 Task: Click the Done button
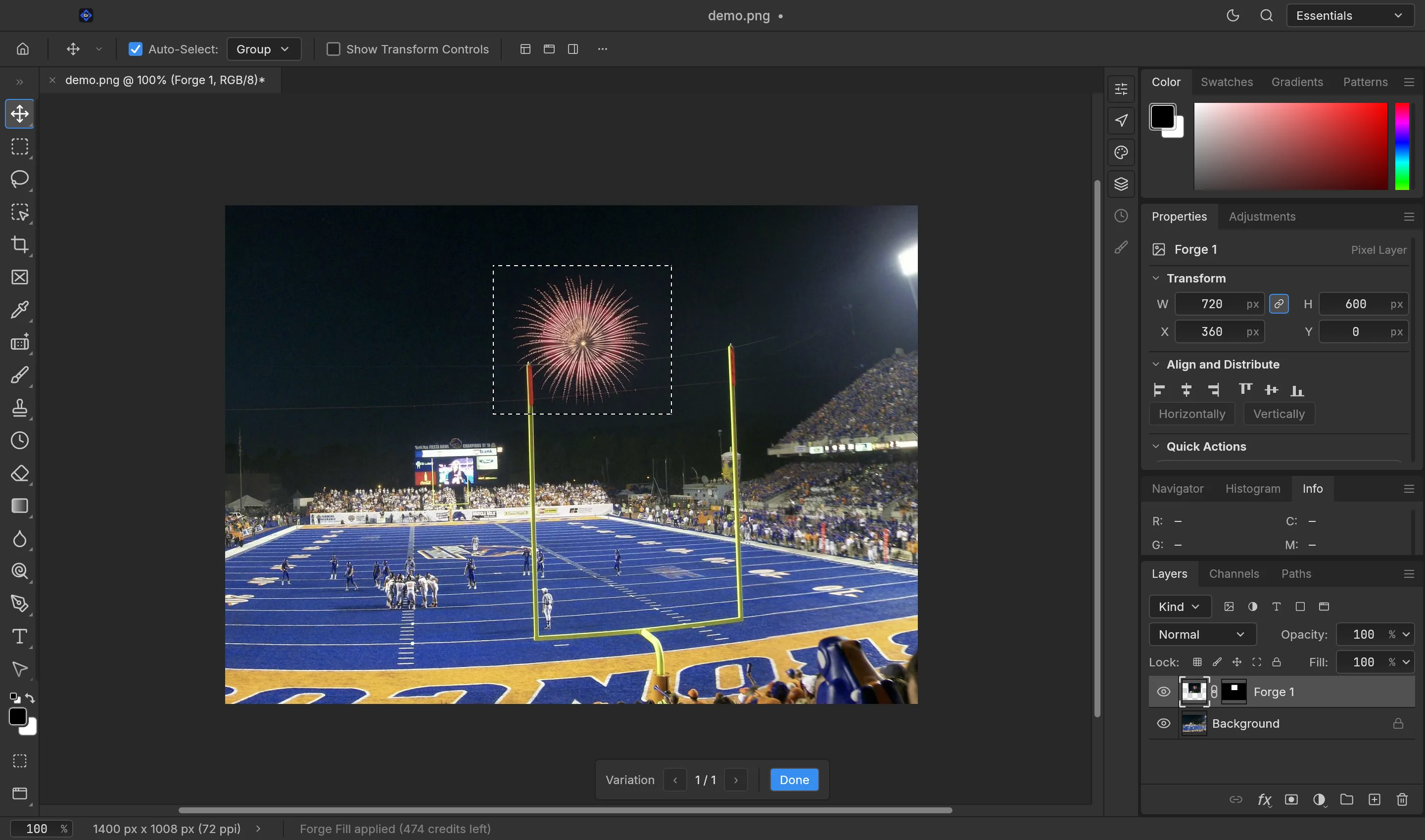(794, 780)
